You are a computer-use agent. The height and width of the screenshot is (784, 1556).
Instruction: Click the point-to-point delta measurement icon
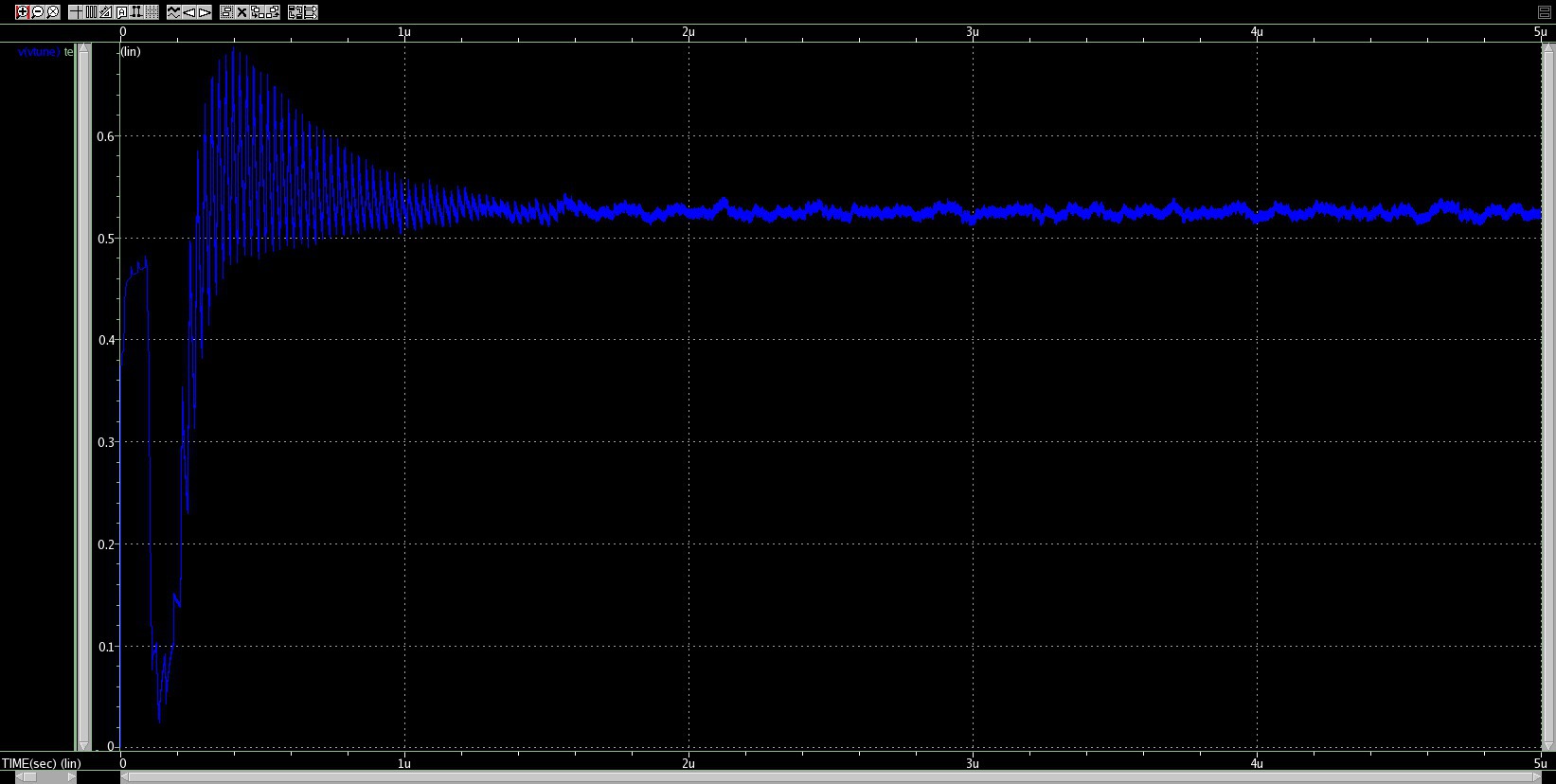(136, 12)
